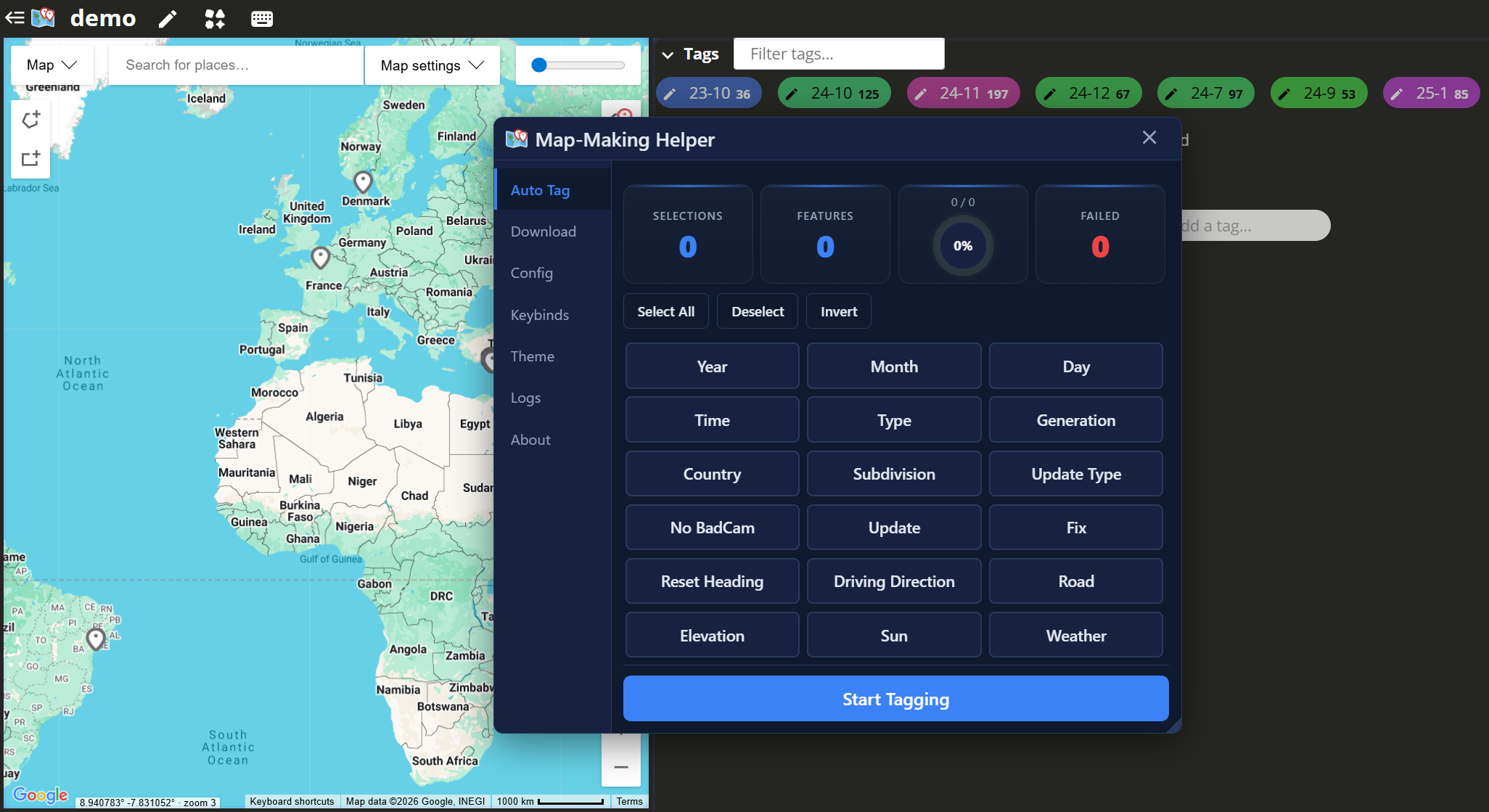Open the Map settings dropdown
The height and width of the screenshot is (812, 1489).
point(432,65)
